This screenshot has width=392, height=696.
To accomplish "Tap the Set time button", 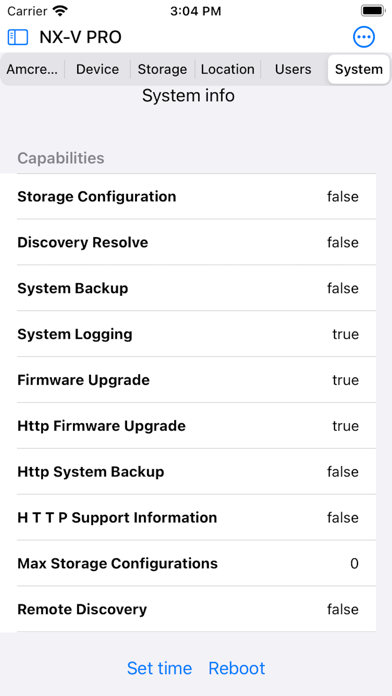I will (159, 668).
